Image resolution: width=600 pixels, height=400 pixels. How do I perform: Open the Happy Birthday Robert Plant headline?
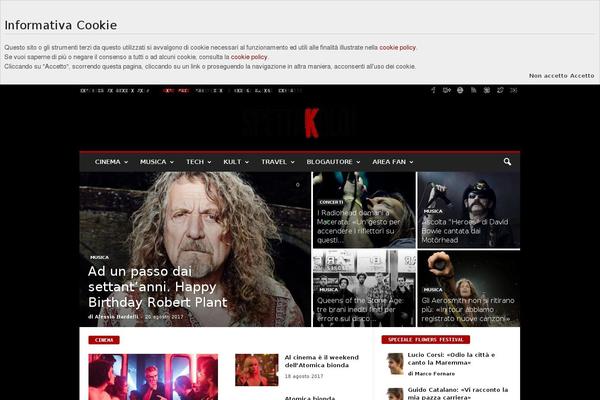[158, 287]
